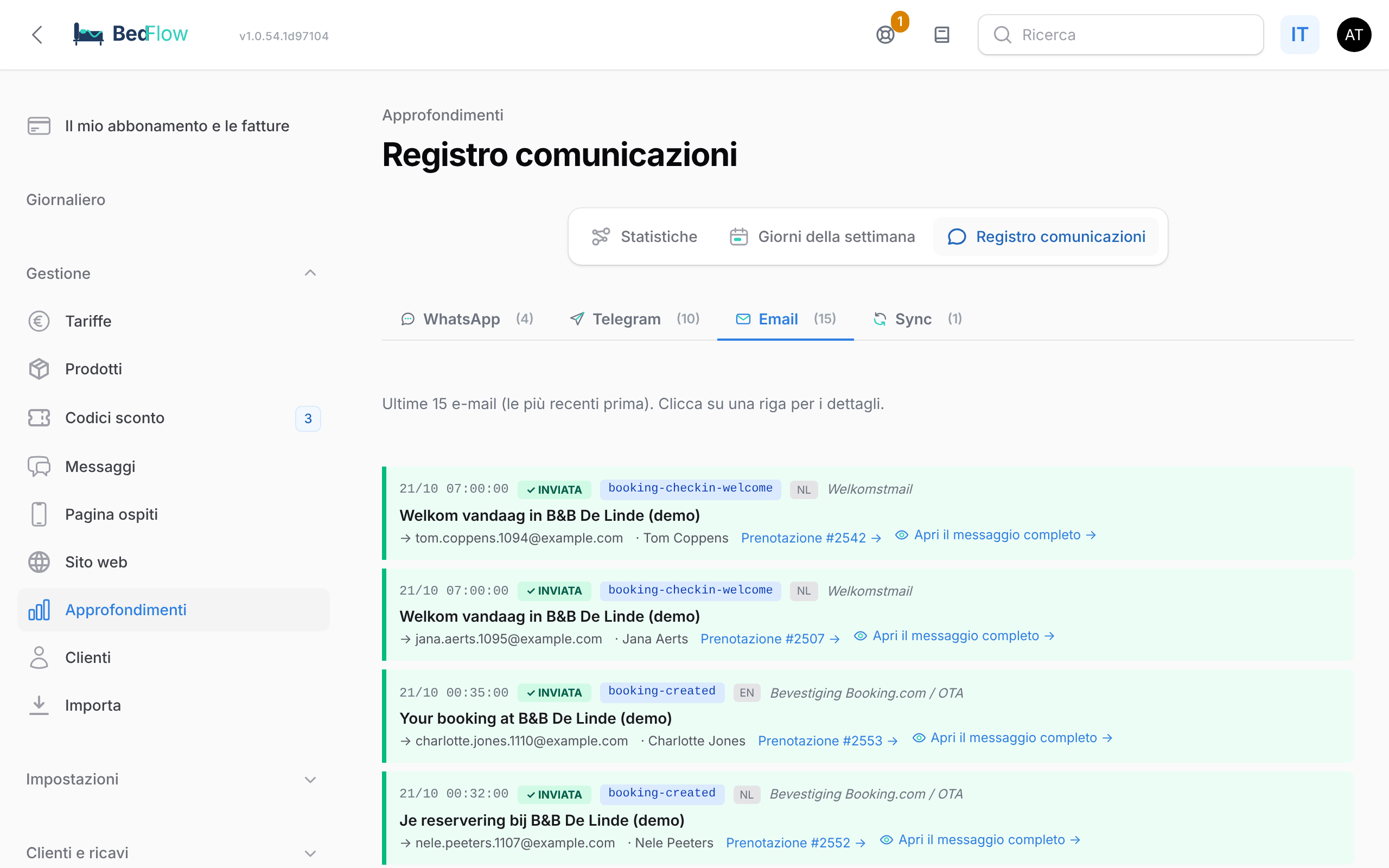Open Codici sconto ticket icon
The image size is (1389, 868).
[x=173, y=417]
